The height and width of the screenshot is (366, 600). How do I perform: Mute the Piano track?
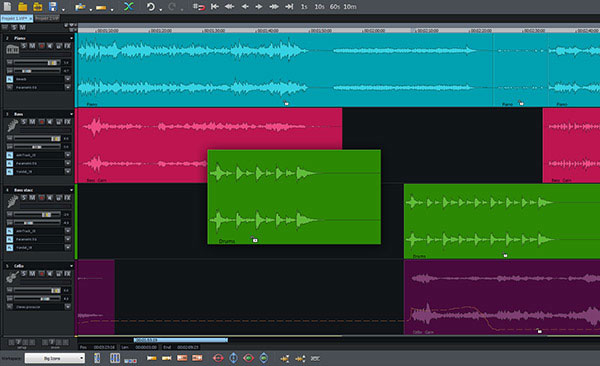pos(33,46)
